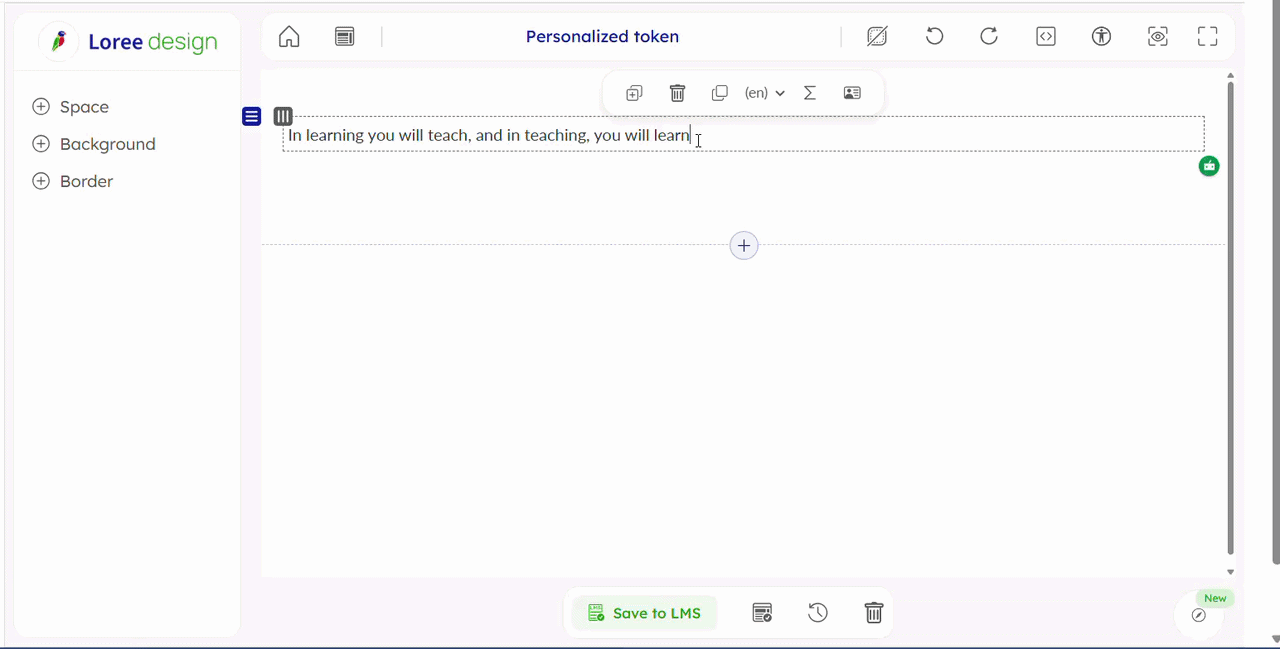Image resolution: width=1280 pixels, height=649 pixels.
Task: Click the Home icon in top toolbar
Action: 289,37
